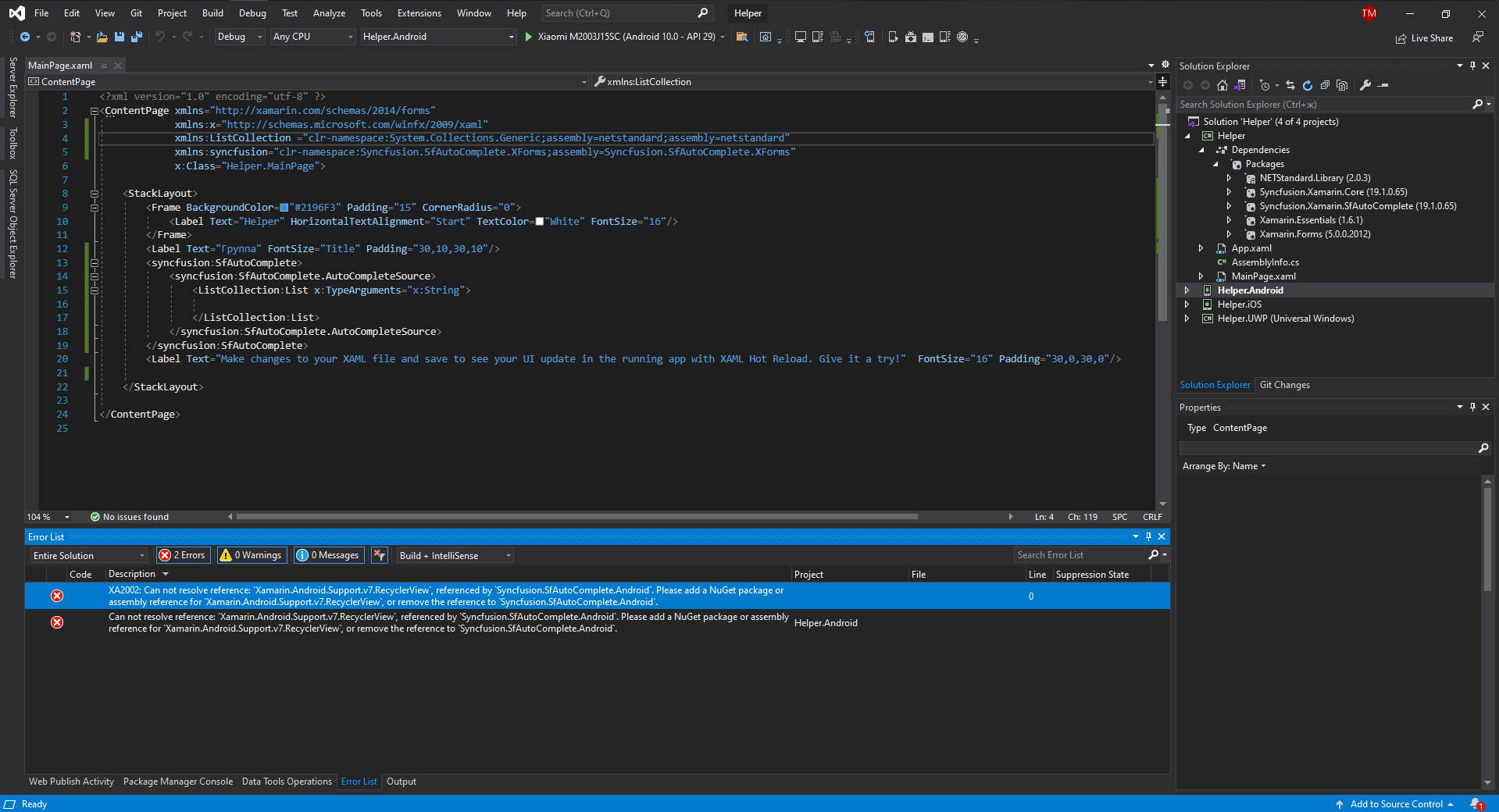
Task: Open the Build + IntelliSense dropdown
Action: pos(455,555)
